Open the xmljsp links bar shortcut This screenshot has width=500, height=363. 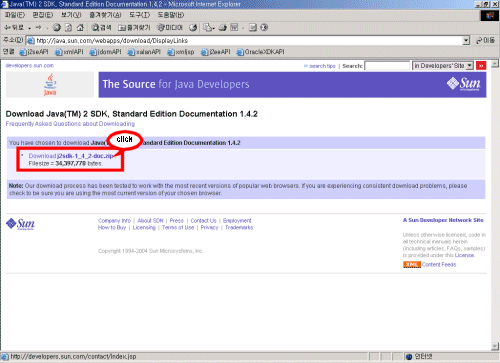[x=181, y=52]
